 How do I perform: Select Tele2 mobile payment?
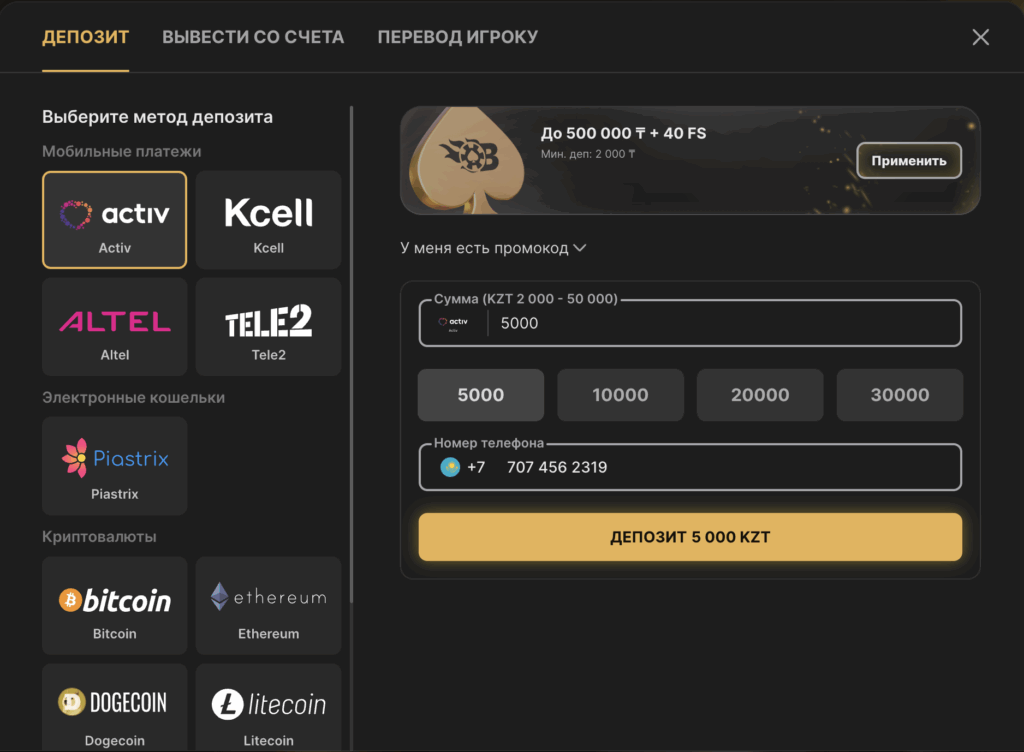(268, 327)
